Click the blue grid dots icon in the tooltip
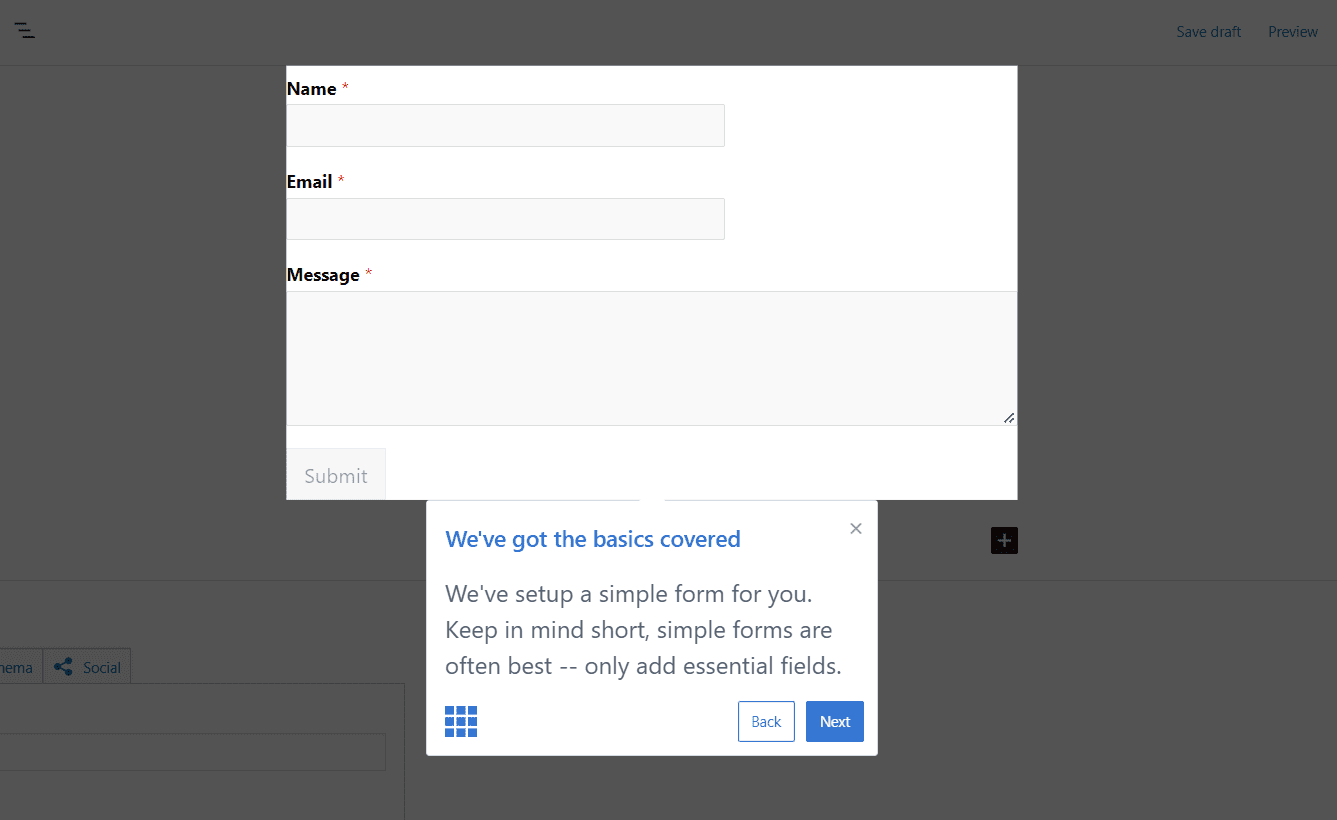This screenshot has width=1337, height=820. tap(460, 721)
